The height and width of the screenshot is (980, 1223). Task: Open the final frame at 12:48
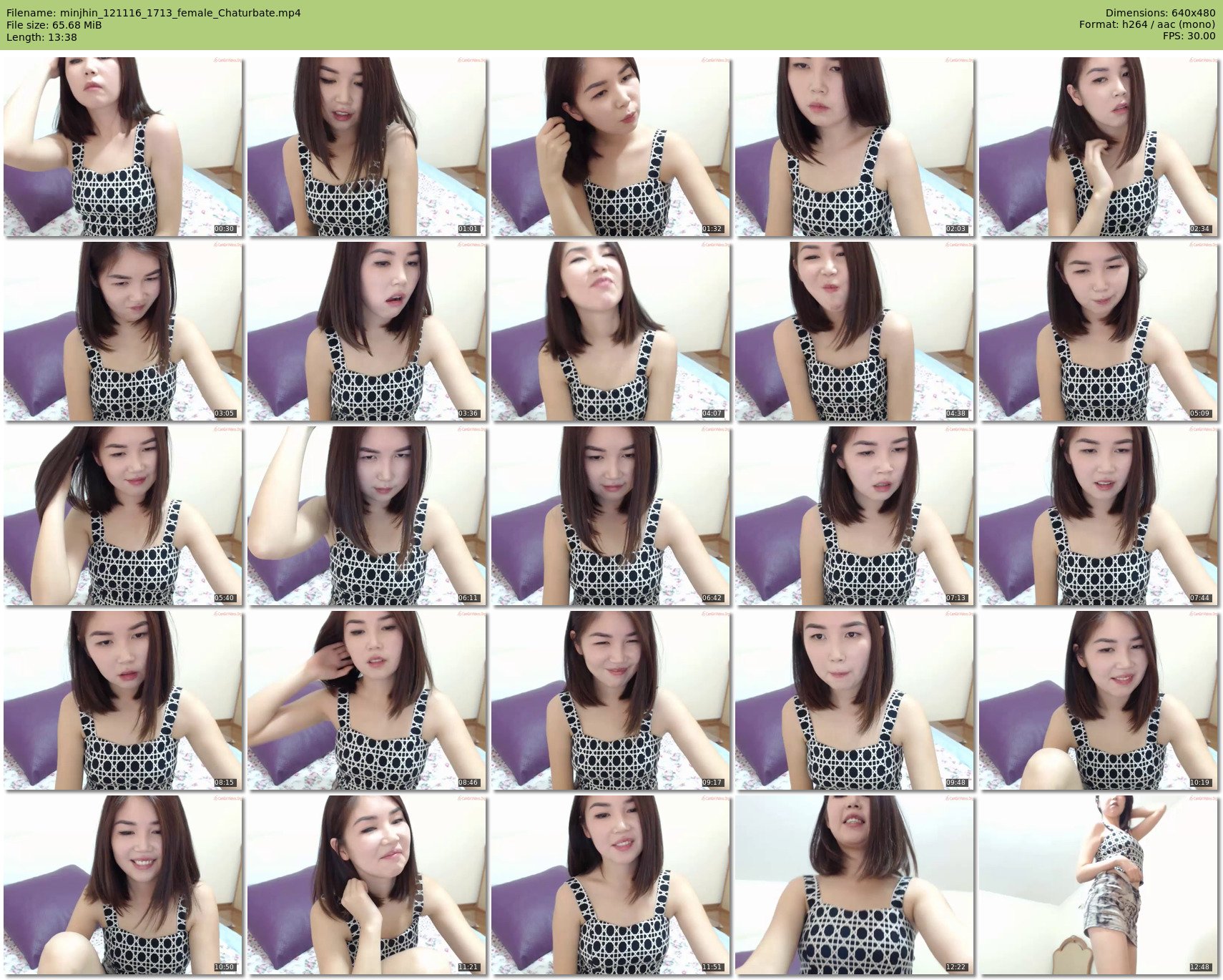pyautogui.click(x=1099, y=885)
